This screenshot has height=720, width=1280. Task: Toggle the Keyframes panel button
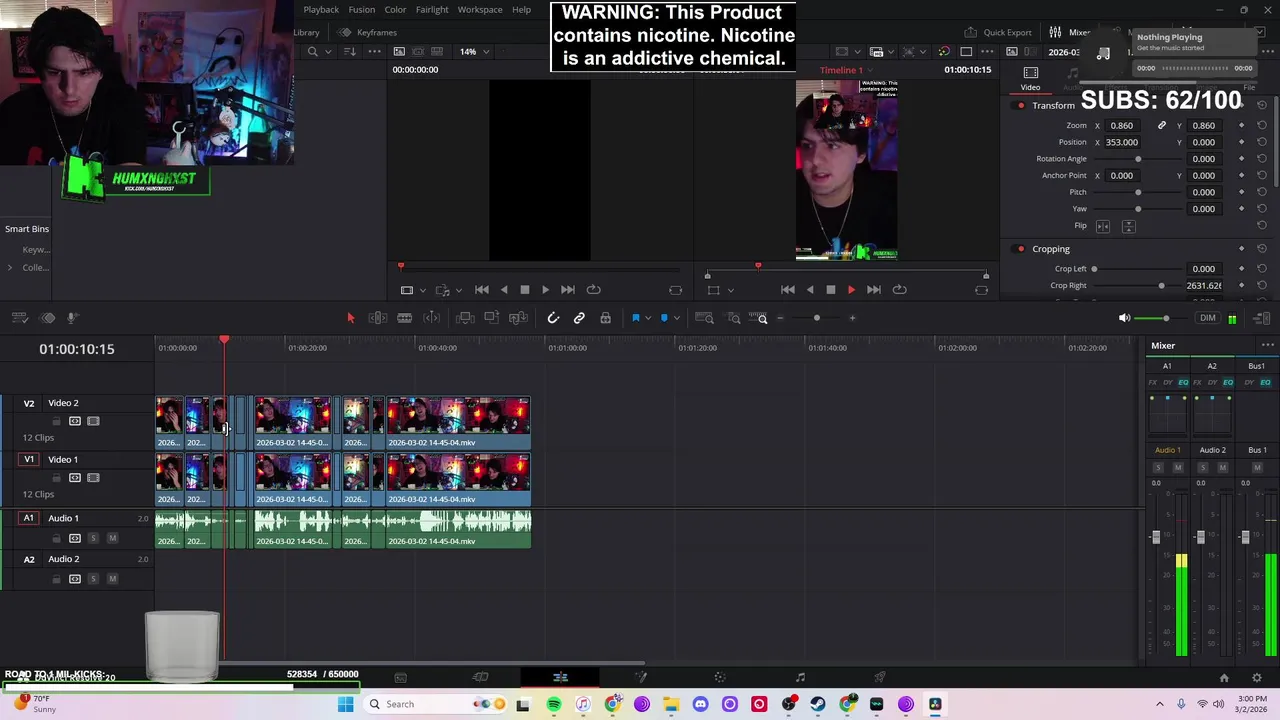point(369,32)
